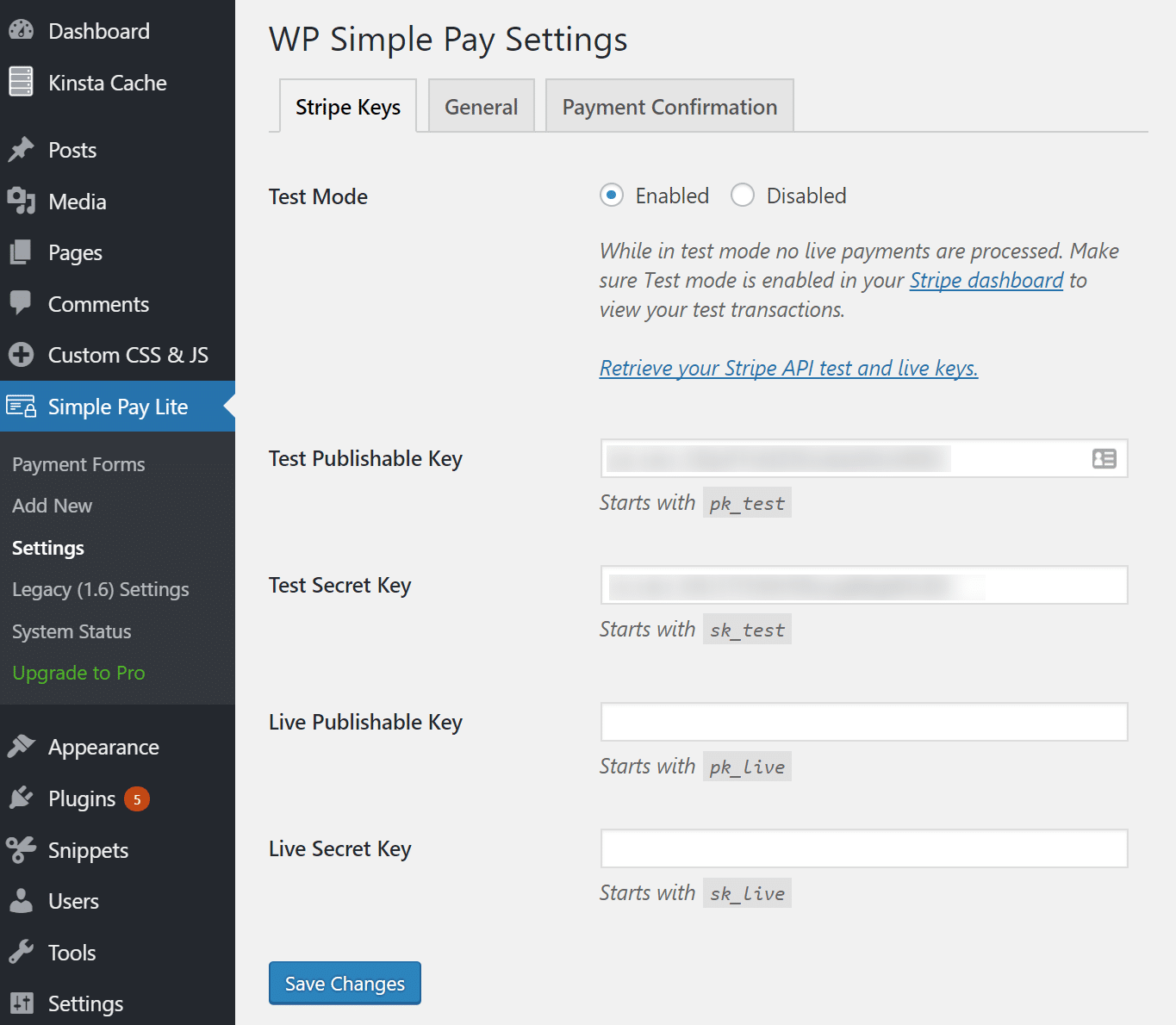
Task: Click the Simple Pay Lite credit card icon
Action: click(21, 406)
